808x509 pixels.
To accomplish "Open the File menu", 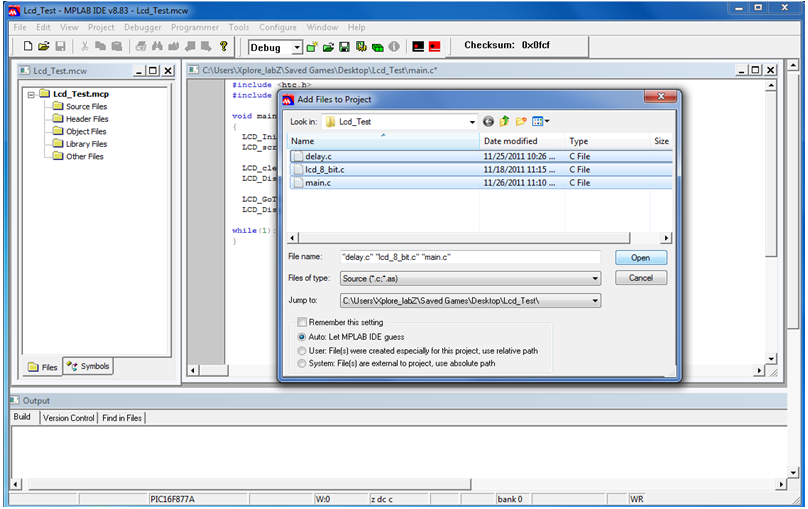I will click(20, 27).
